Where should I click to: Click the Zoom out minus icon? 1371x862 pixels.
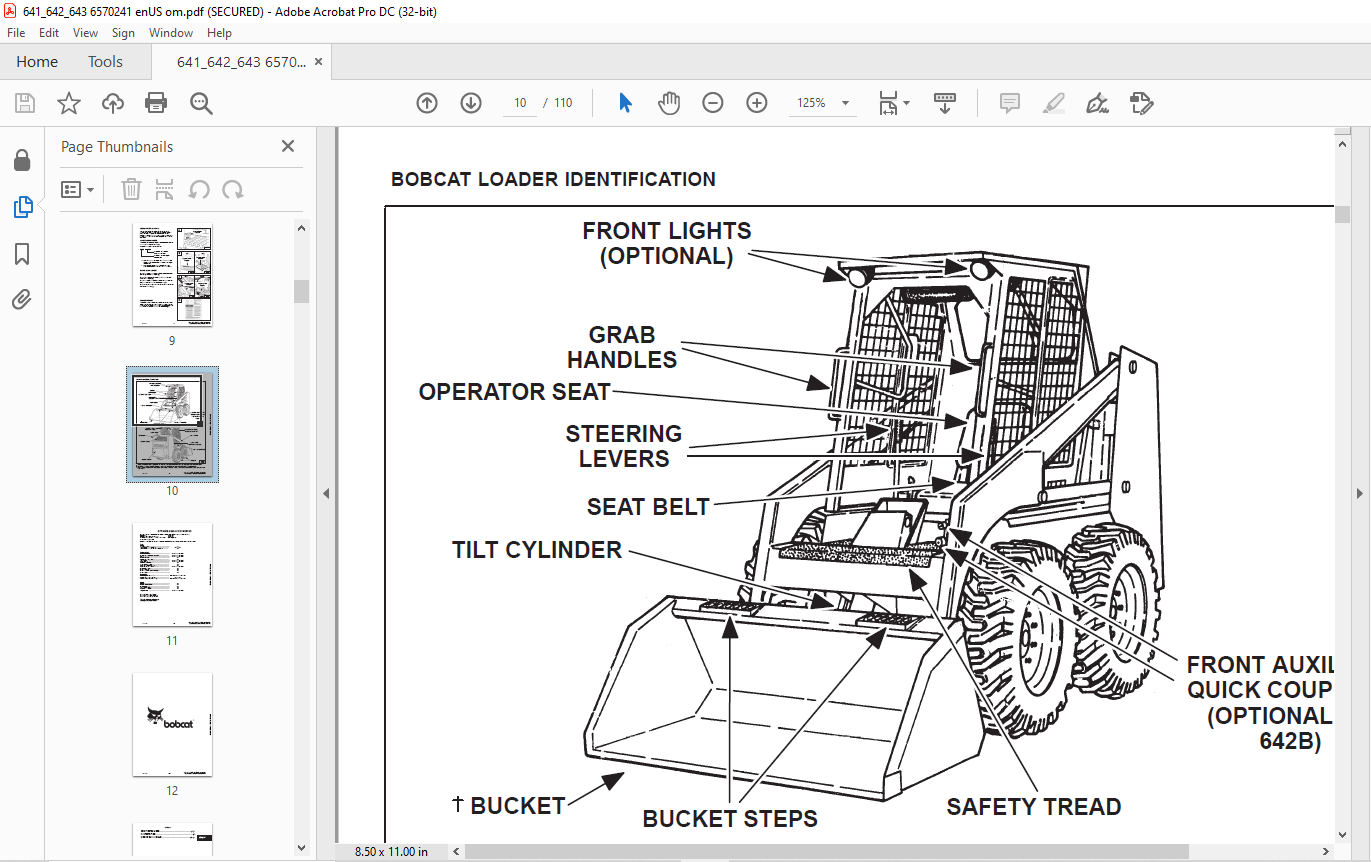coord(713,103)
